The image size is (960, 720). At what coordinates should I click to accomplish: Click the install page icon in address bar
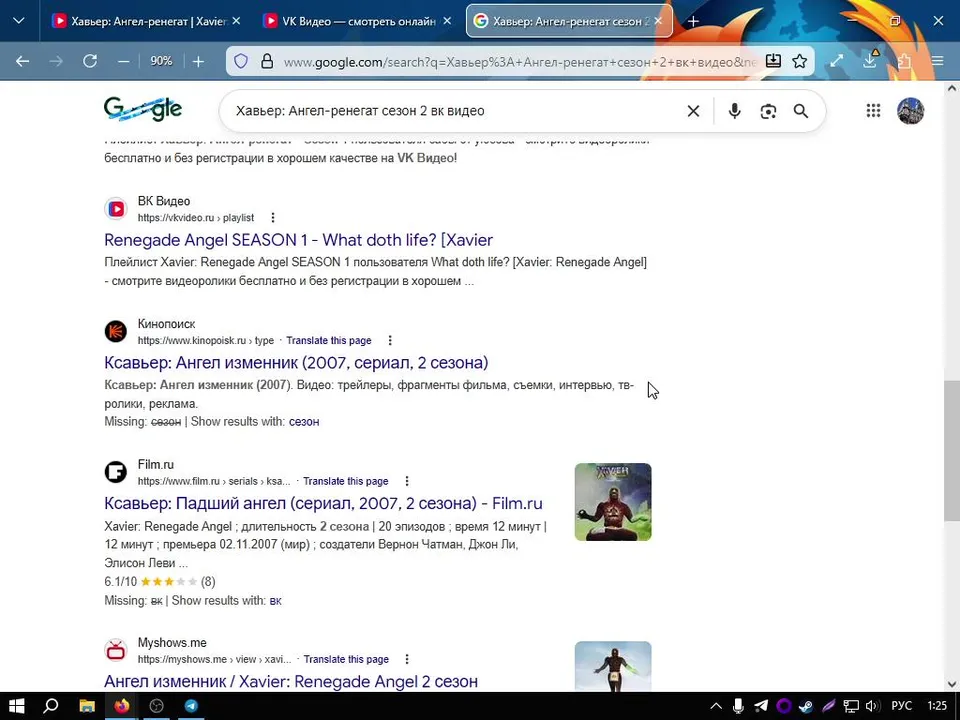(x=773, y=61)
